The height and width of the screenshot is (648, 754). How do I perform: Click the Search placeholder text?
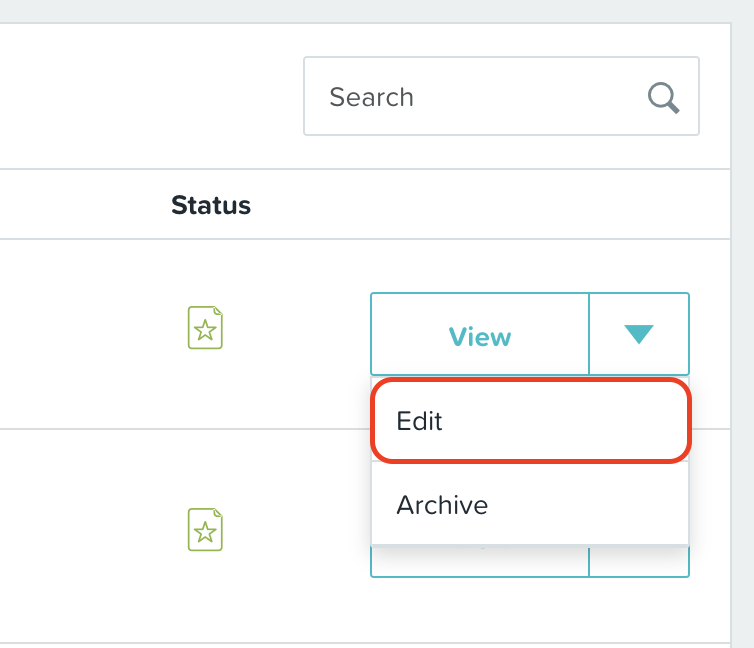(x=371, y=97)
